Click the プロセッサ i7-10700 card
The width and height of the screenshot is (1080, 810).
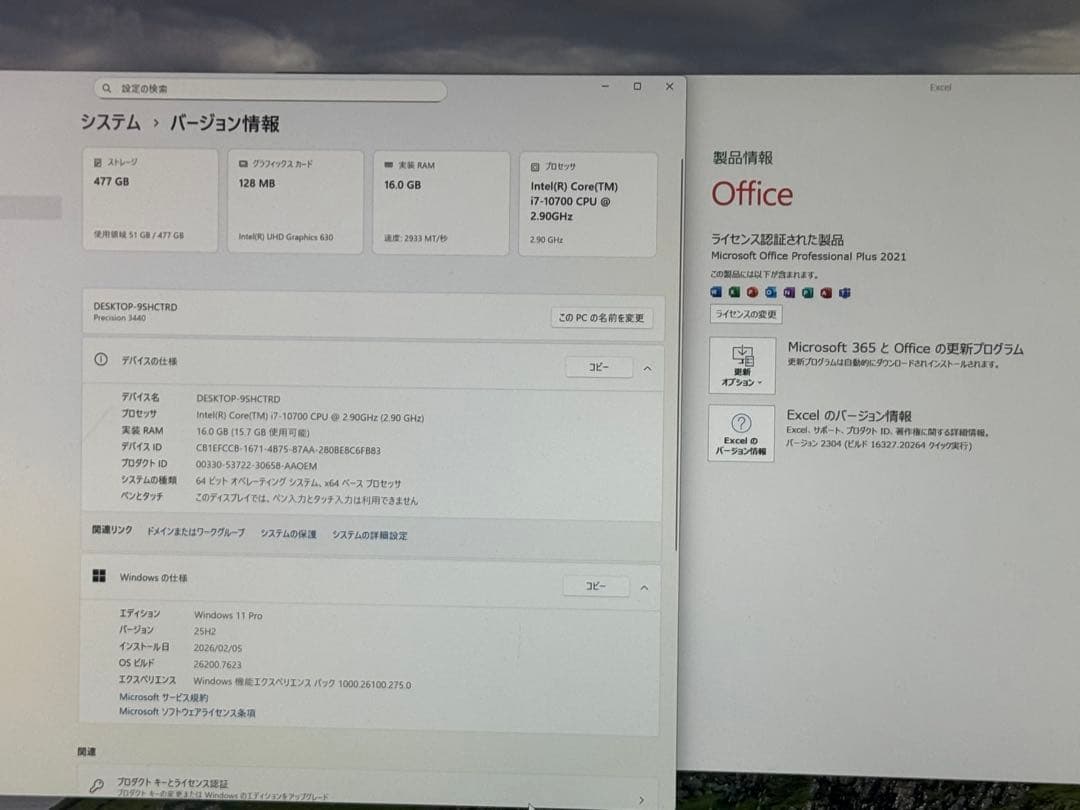coord(588,205)
